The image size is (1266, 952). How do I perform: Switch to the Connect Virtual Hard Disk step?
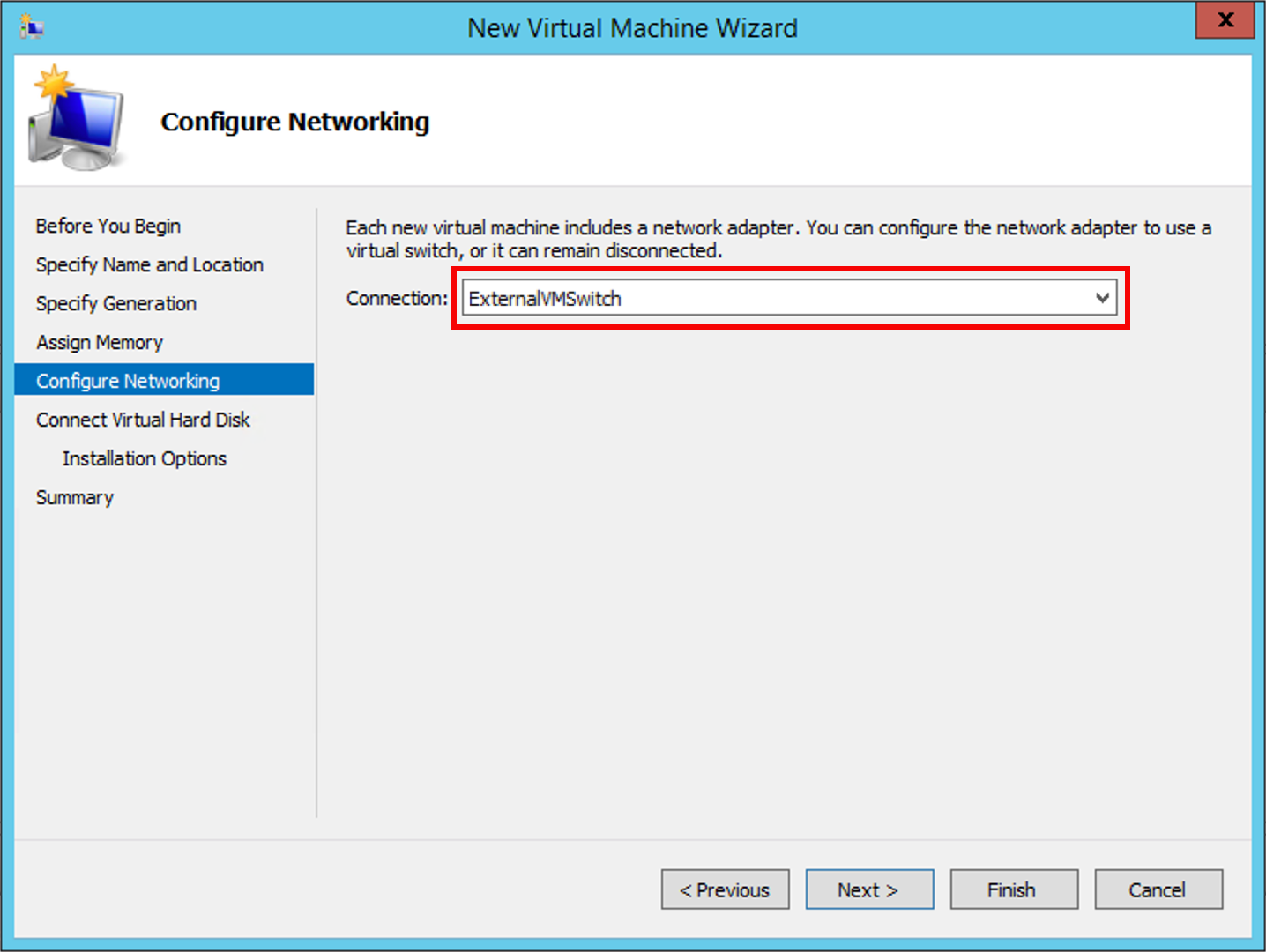click(x=143, y=420)
